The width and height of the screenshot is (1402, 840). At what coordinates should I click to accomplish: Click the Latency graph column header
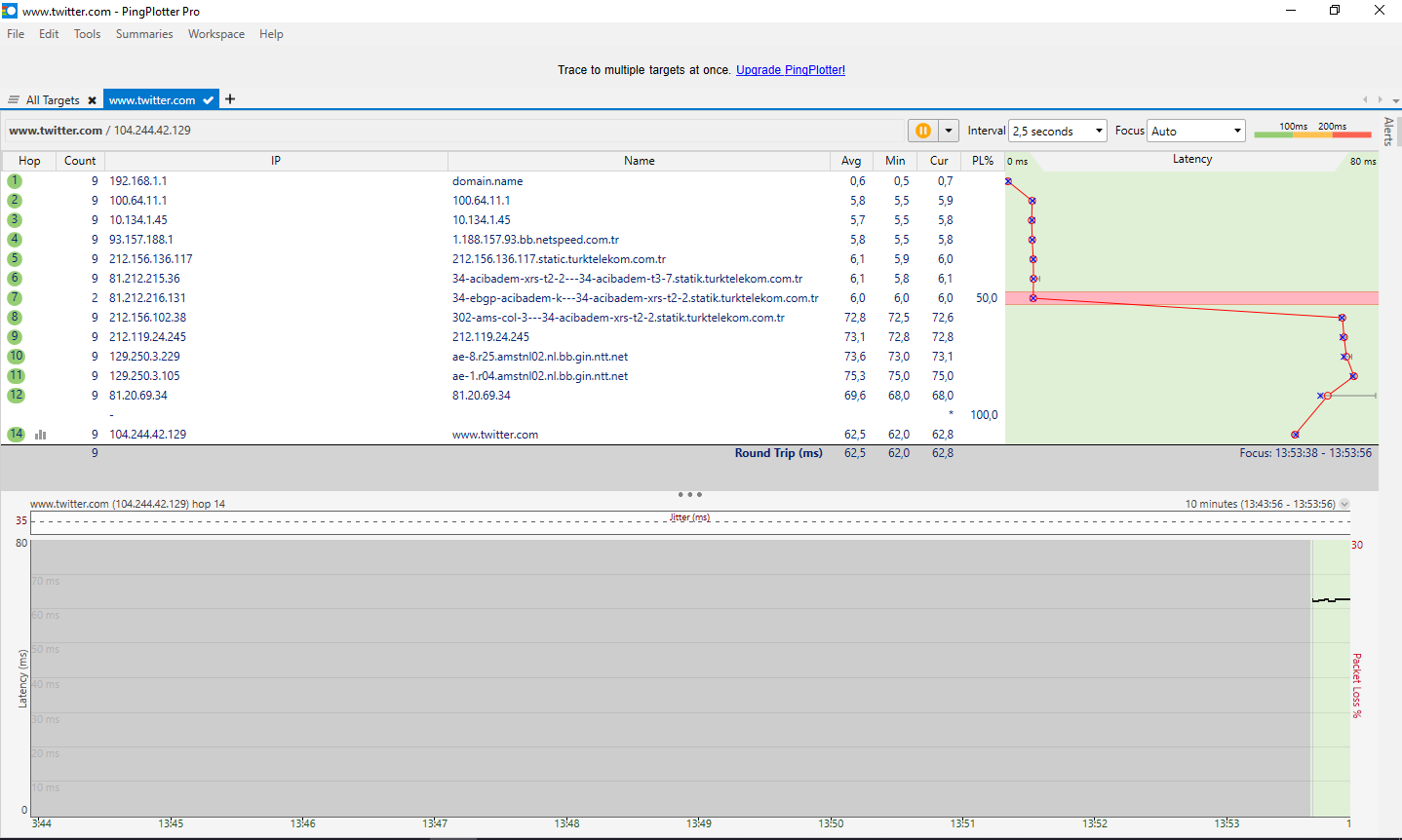point(1191,160)
